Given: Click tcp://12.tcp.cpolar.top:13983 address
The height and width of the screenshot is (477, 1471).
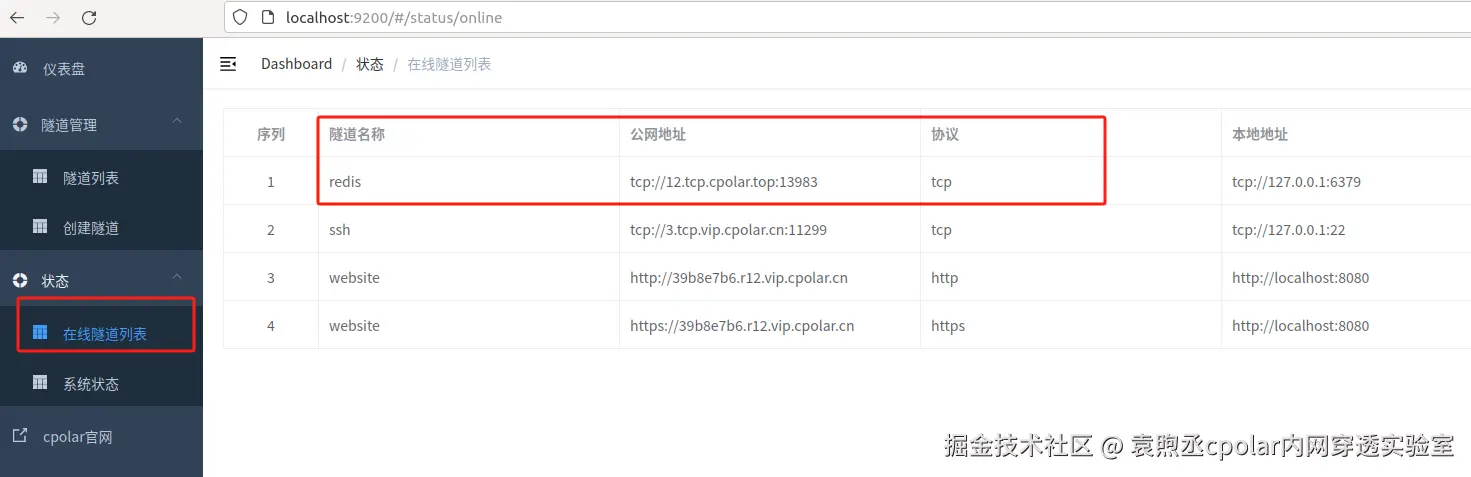Looking at the screenshot, I should [724, 182].
